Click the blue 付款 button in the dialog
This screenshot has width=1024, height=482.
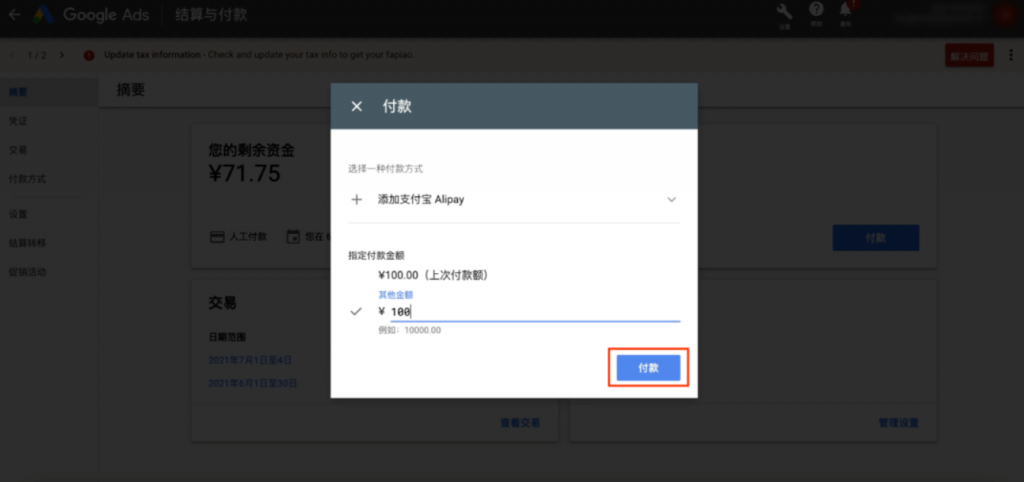coord(648,368)
